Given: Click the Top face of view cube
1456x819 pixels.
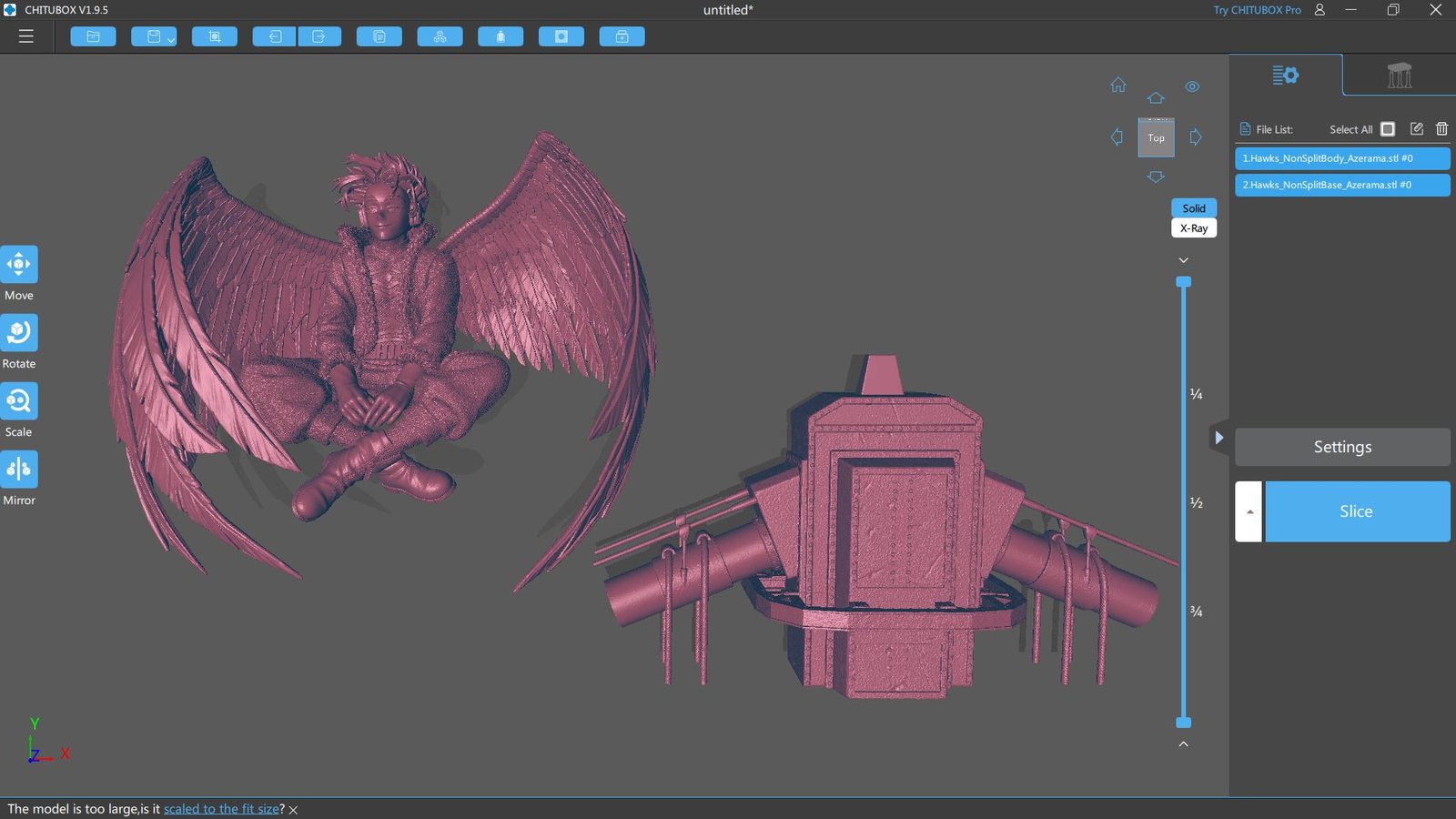Looking at the screenshot, I should point(1156,137).
